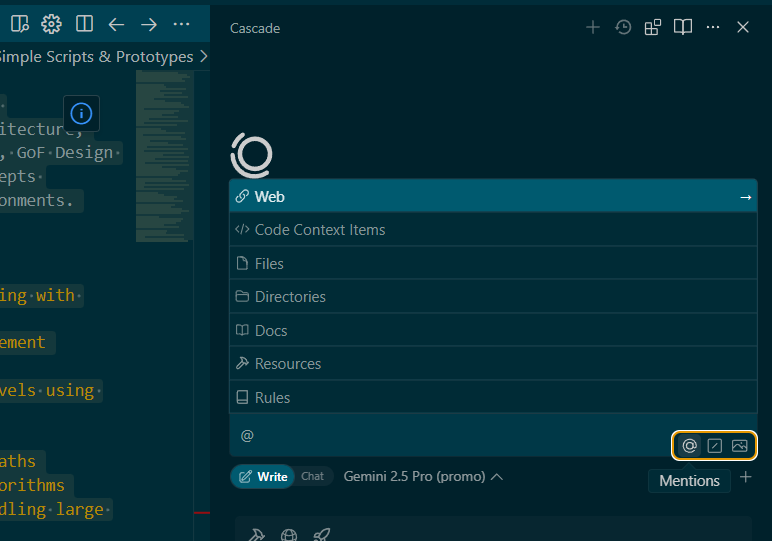772x541 pixels.
Task: Click the Cascade panel title
Action: click(255, 28)
